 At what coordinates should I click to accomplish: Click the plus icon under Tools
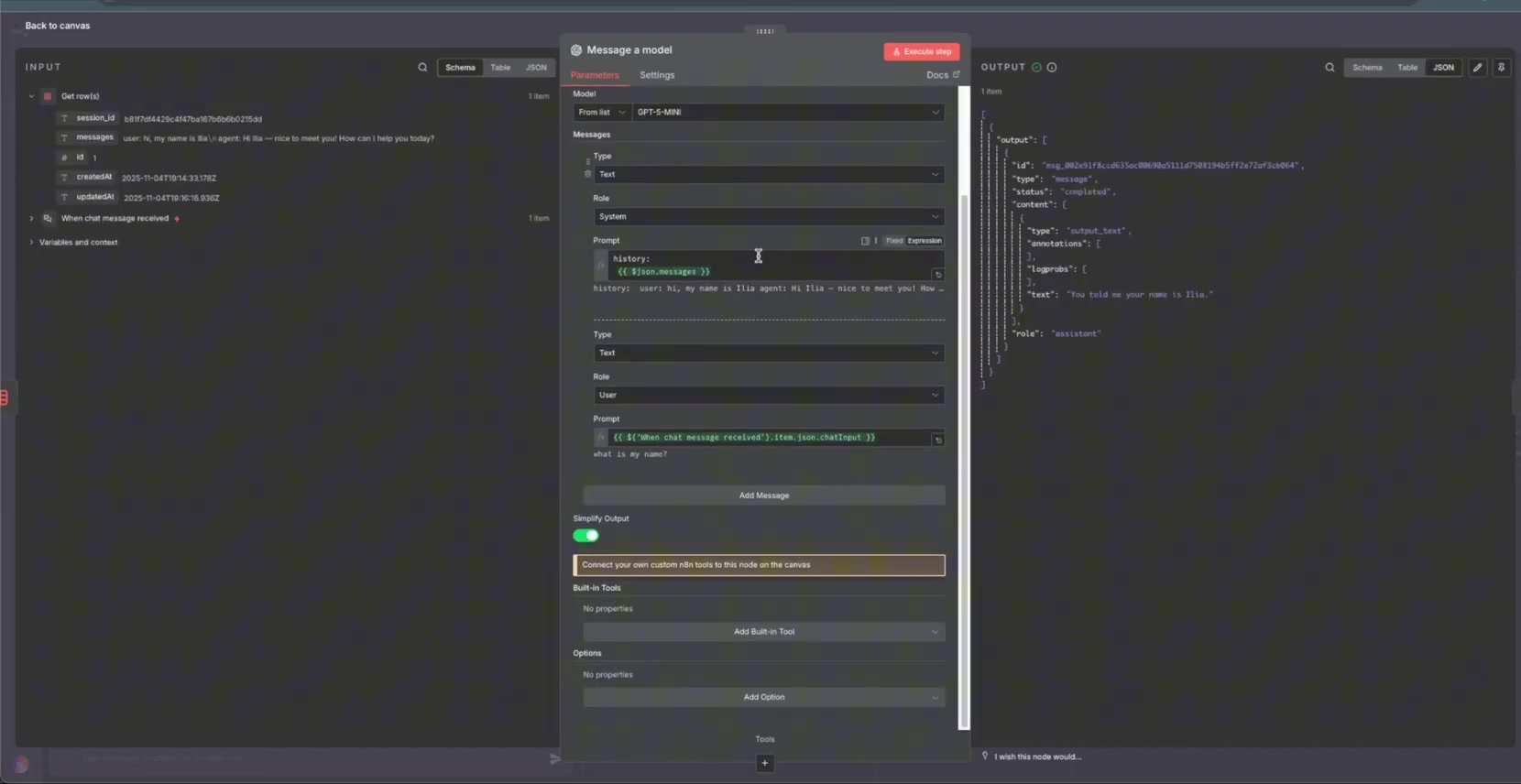[x=765, y=763]
